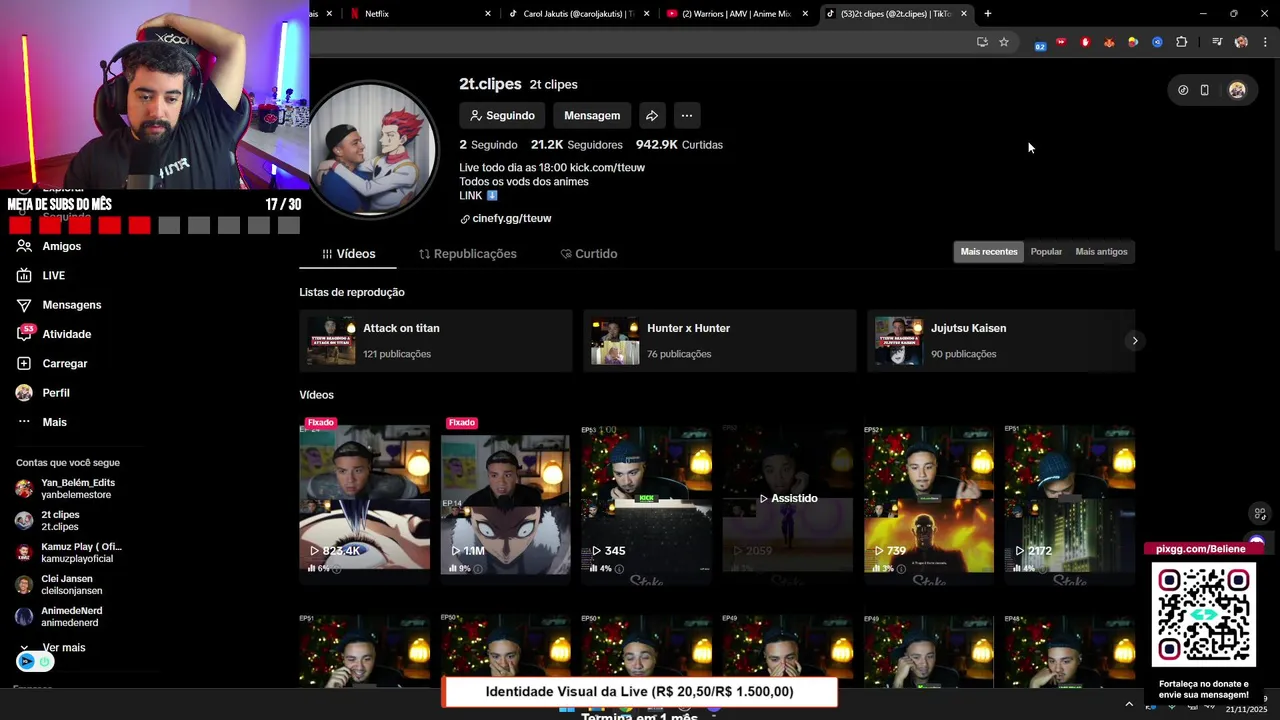This screenshot has width=1280, height=720.
Task: Open the three-dots more options button on profile
Action: [687, 116]
